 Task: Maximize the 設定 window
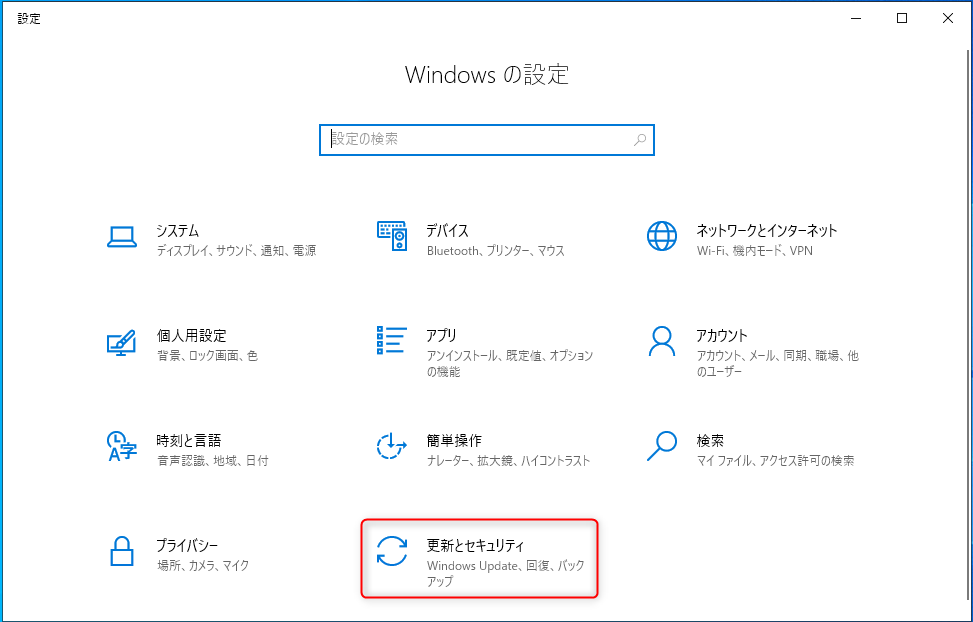point(901,18)
